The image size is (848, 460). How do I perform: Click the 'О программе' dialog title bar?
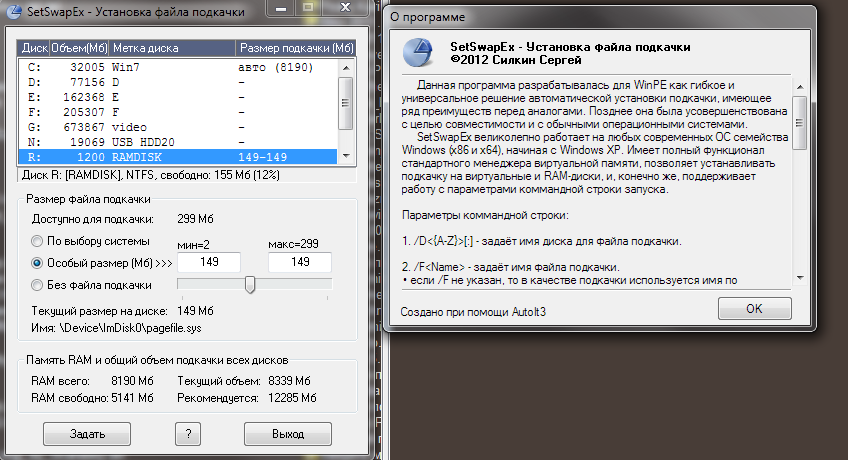(x=599, y=17)
